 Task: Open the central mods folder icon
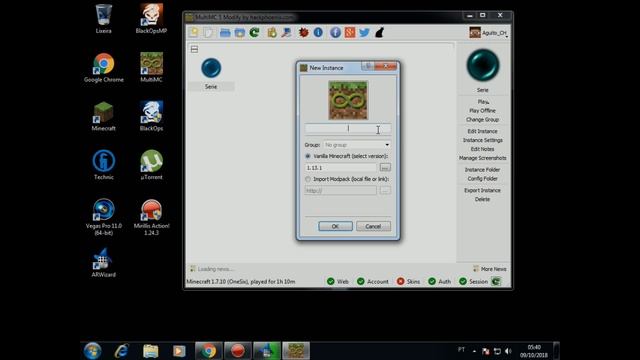pos(240,33)
